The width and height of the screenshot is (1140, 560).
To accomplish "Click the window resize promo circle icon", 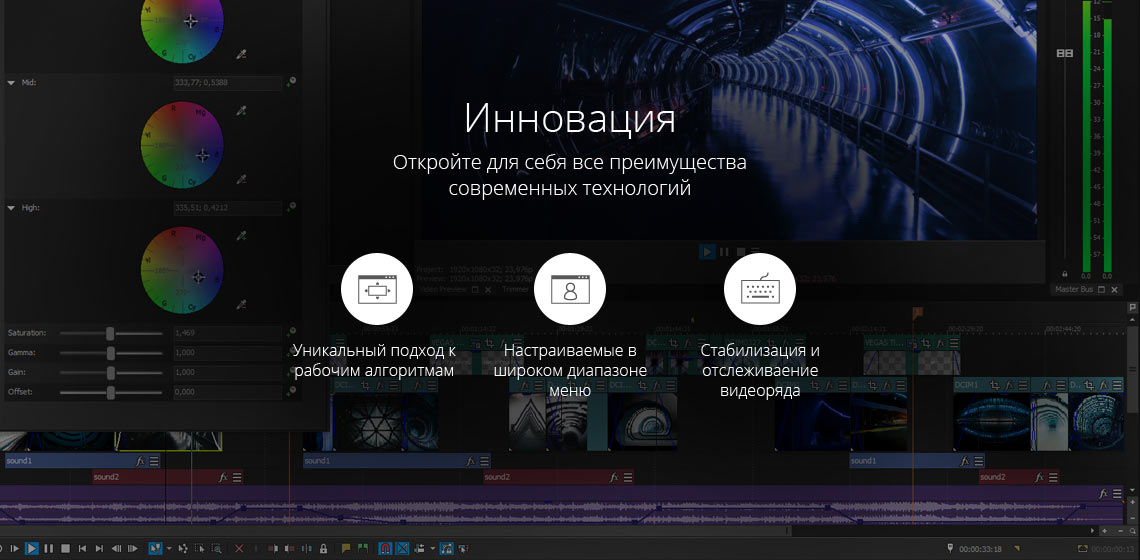I will pos(377,289).
